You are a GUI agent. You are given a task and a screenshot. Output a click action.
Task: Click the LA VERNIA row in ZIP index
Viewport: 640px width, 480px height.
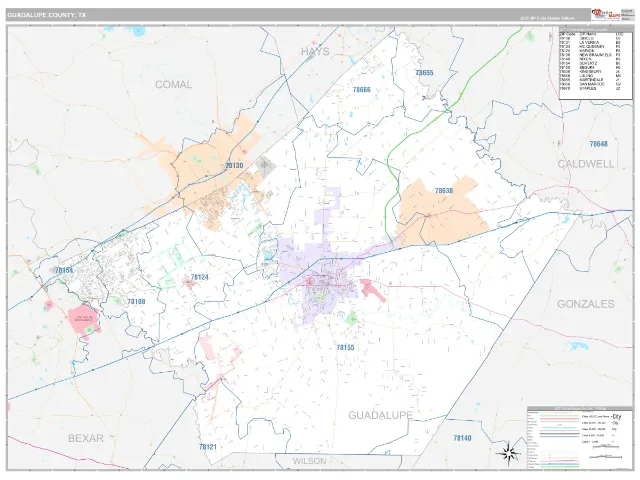pos(590,42)
